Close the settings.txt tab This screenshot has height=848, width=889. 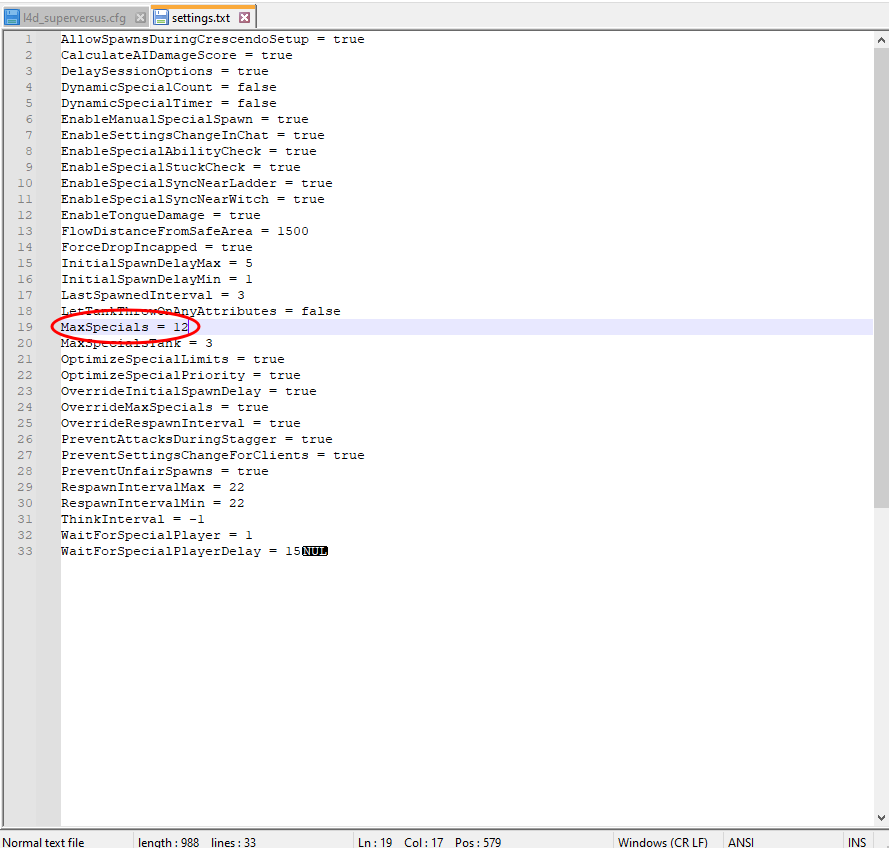click(x=245, y=18)
